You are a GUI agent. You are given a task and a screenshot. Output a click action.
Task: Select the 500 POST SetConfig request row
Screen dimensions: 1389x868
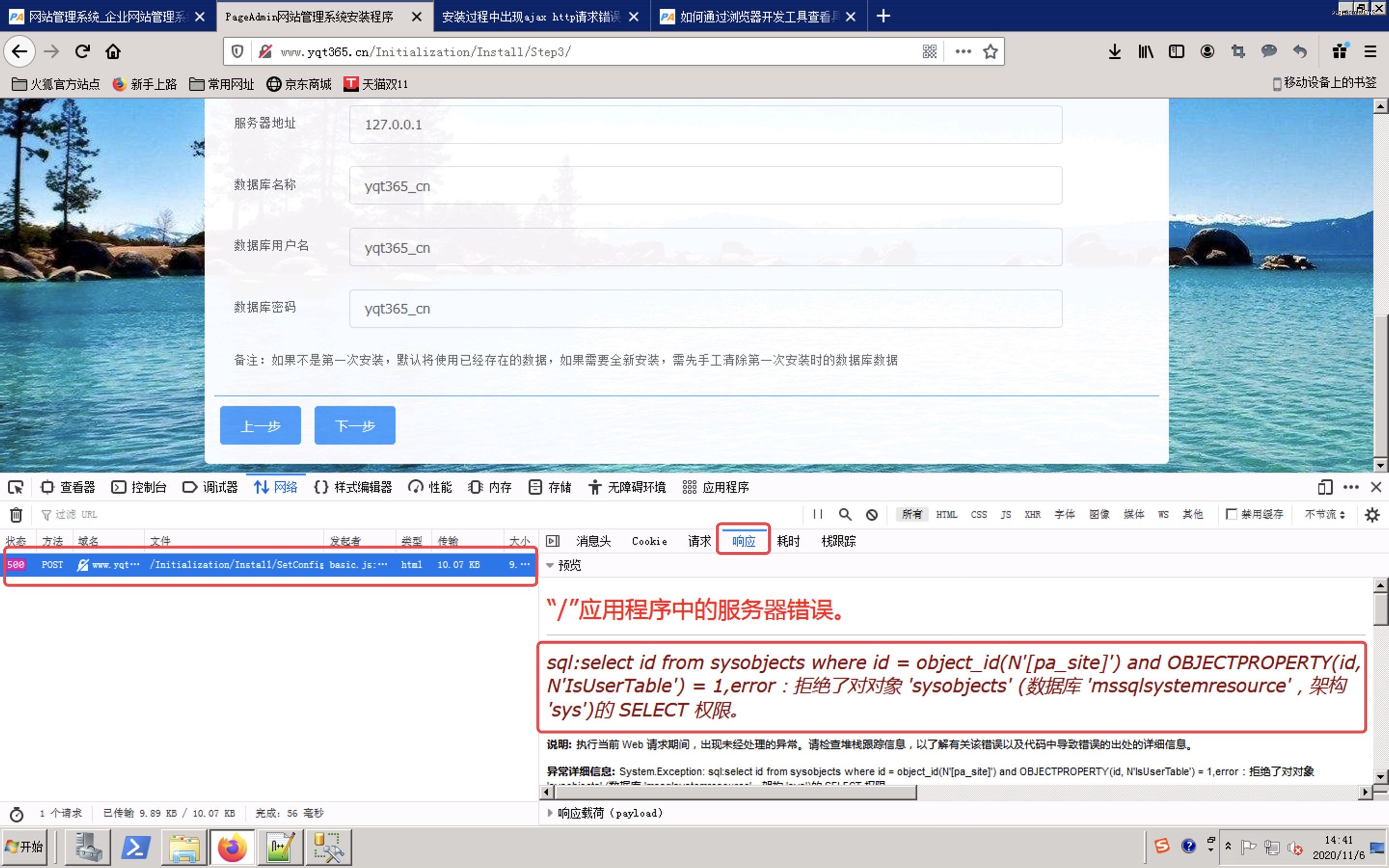(270, 565)
